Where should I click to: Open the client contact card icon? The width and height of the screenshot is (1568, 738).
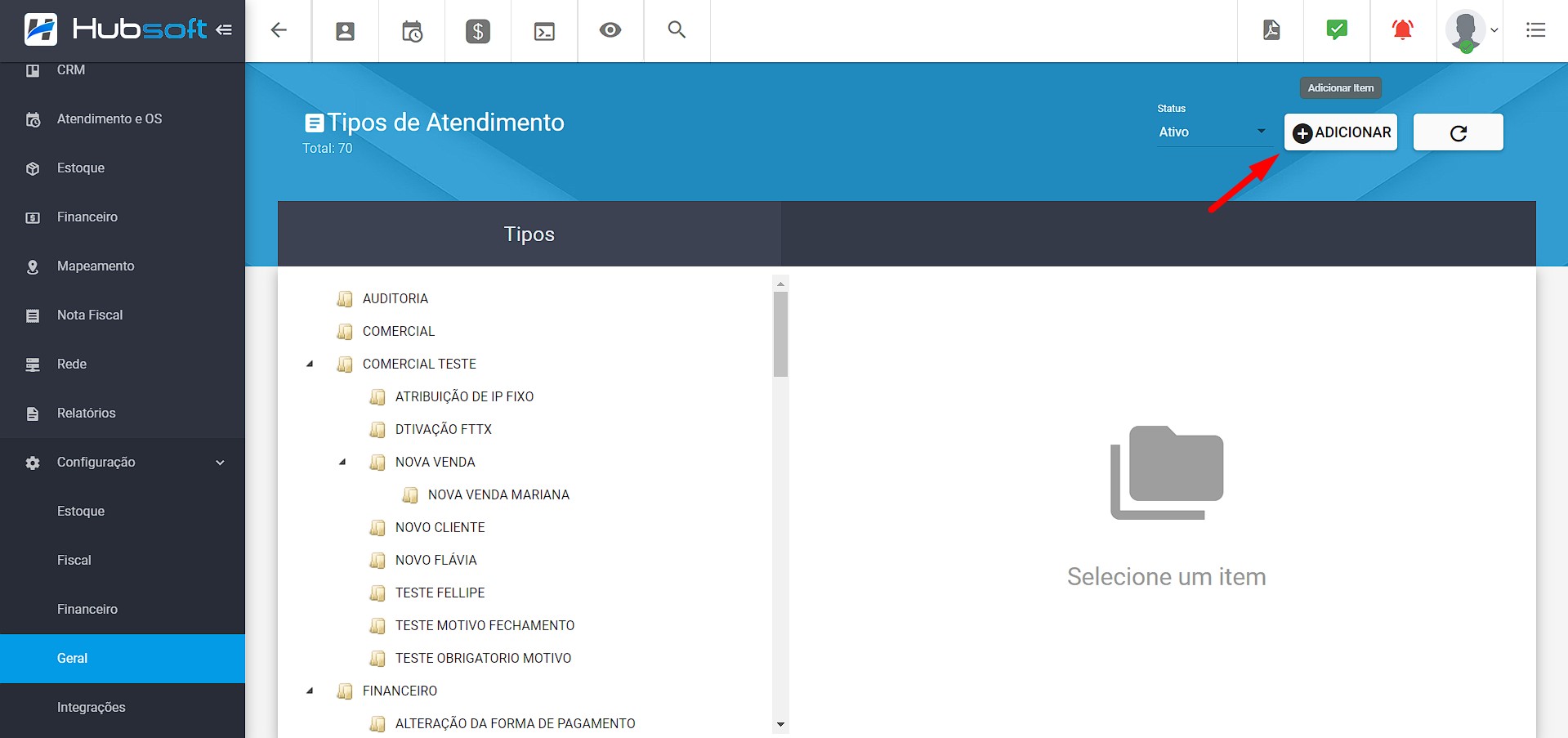point(346,31)
